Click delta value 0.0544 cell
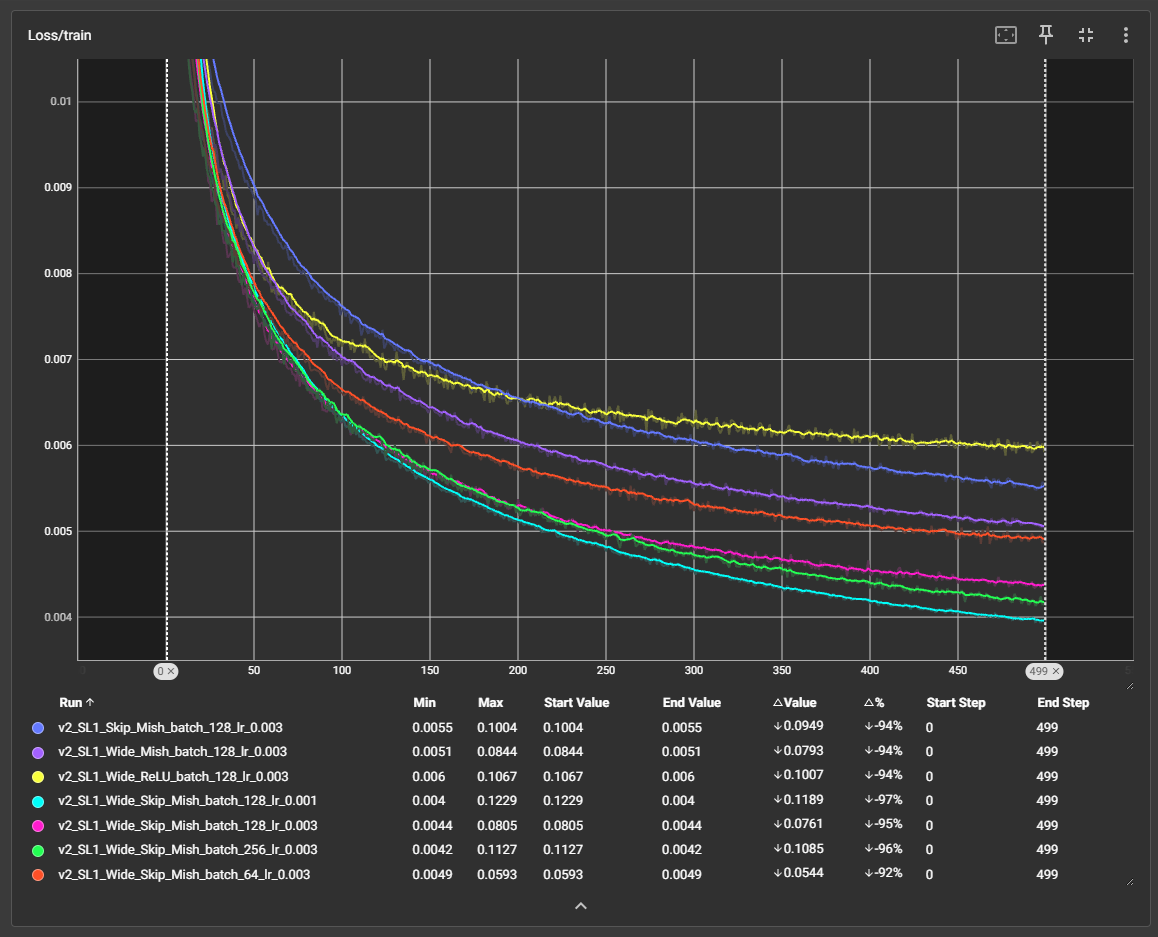Image resolution: width=1158 pixels, height=937 pixels. [798, 873]
